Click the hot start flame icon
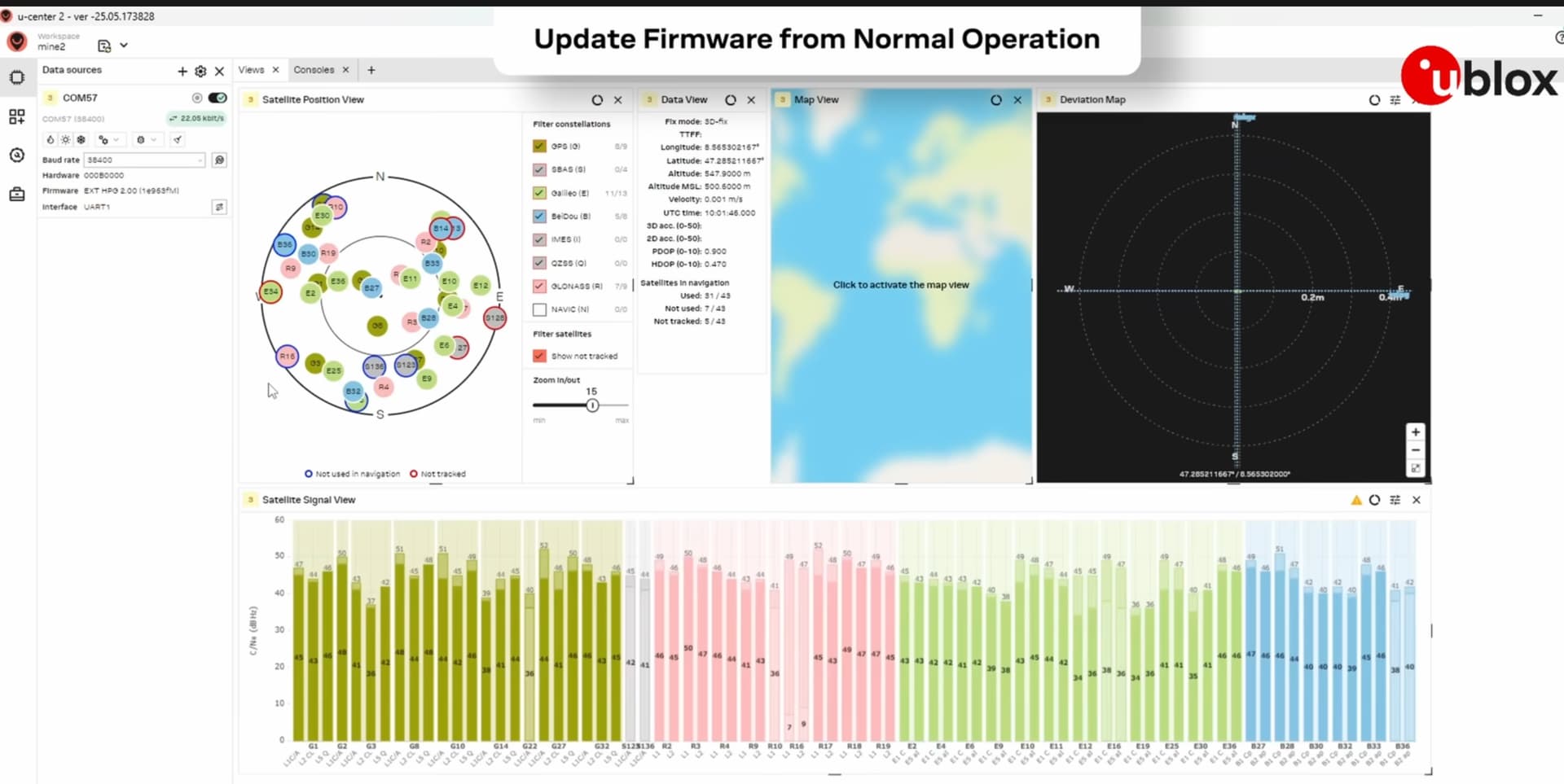The image size is (1564, 784). pyautogui.click(x=51, y=140)
